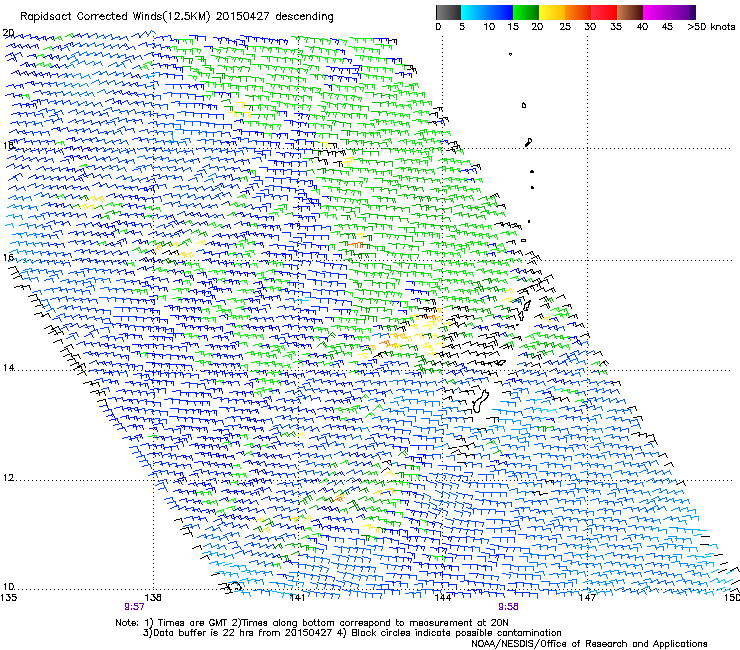Click the 'NOAA/NESDIS/Office of Research and Applications' credit
The height and width of the screenshot is (650, 740).
tap(589, 644)
